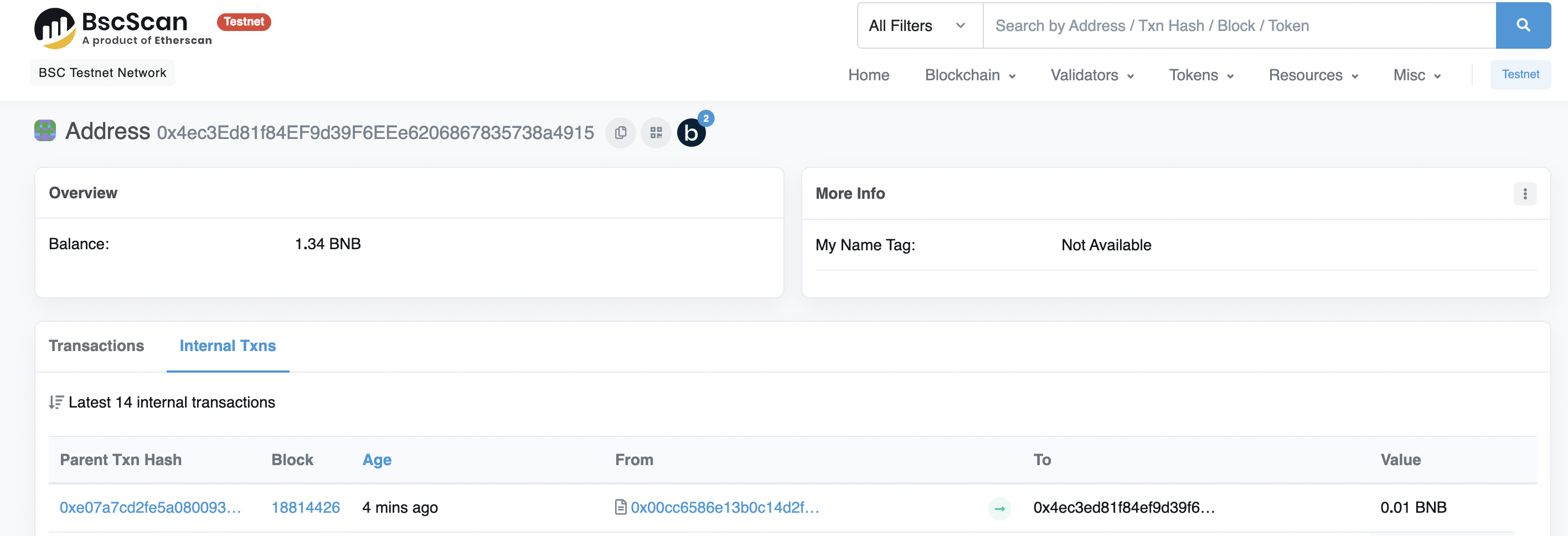Show the address QR code

pos(656,133)
